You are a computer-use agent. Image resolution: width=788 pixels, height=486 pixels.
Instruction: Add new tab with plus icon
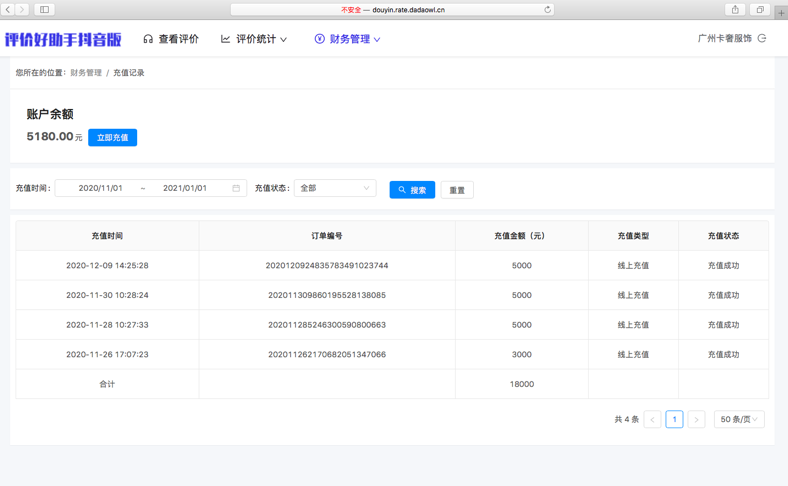click(781, 13)
